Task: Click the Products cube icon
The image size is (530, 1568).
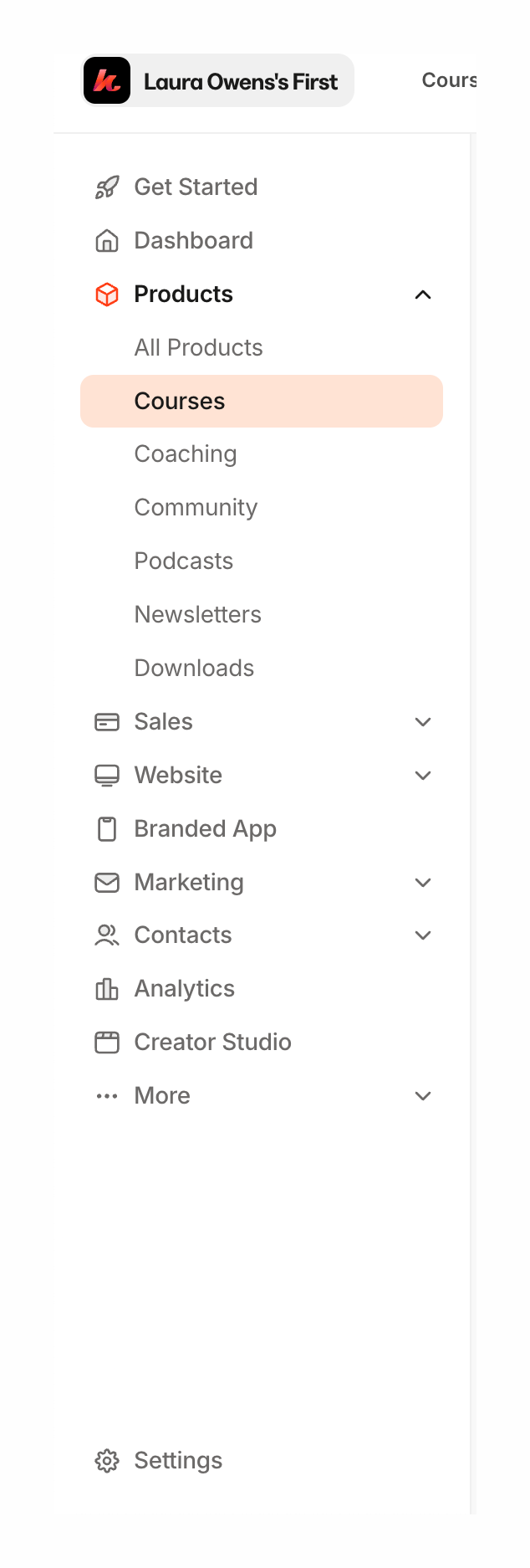Action: (x=107, y=295)
